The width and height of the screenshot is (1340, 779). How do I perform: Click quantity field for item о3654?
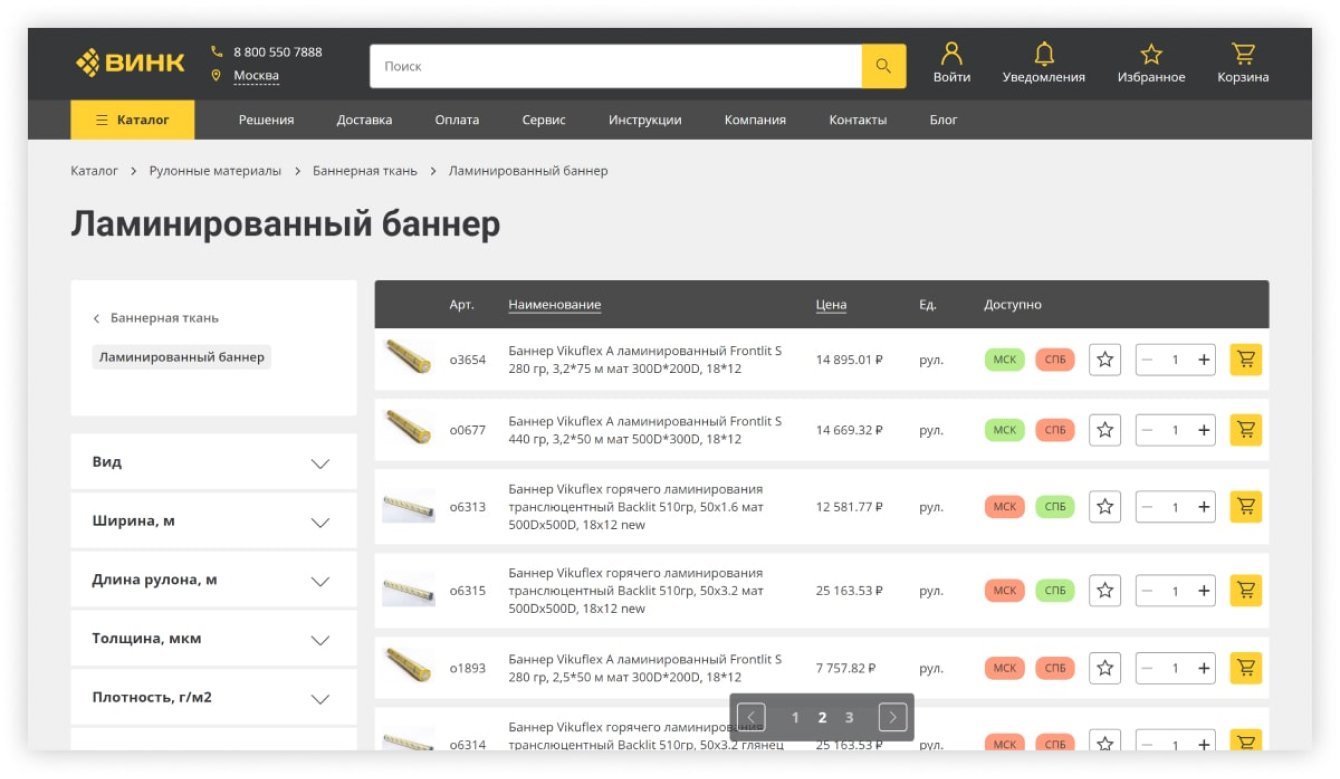[x=1176, y=360]
